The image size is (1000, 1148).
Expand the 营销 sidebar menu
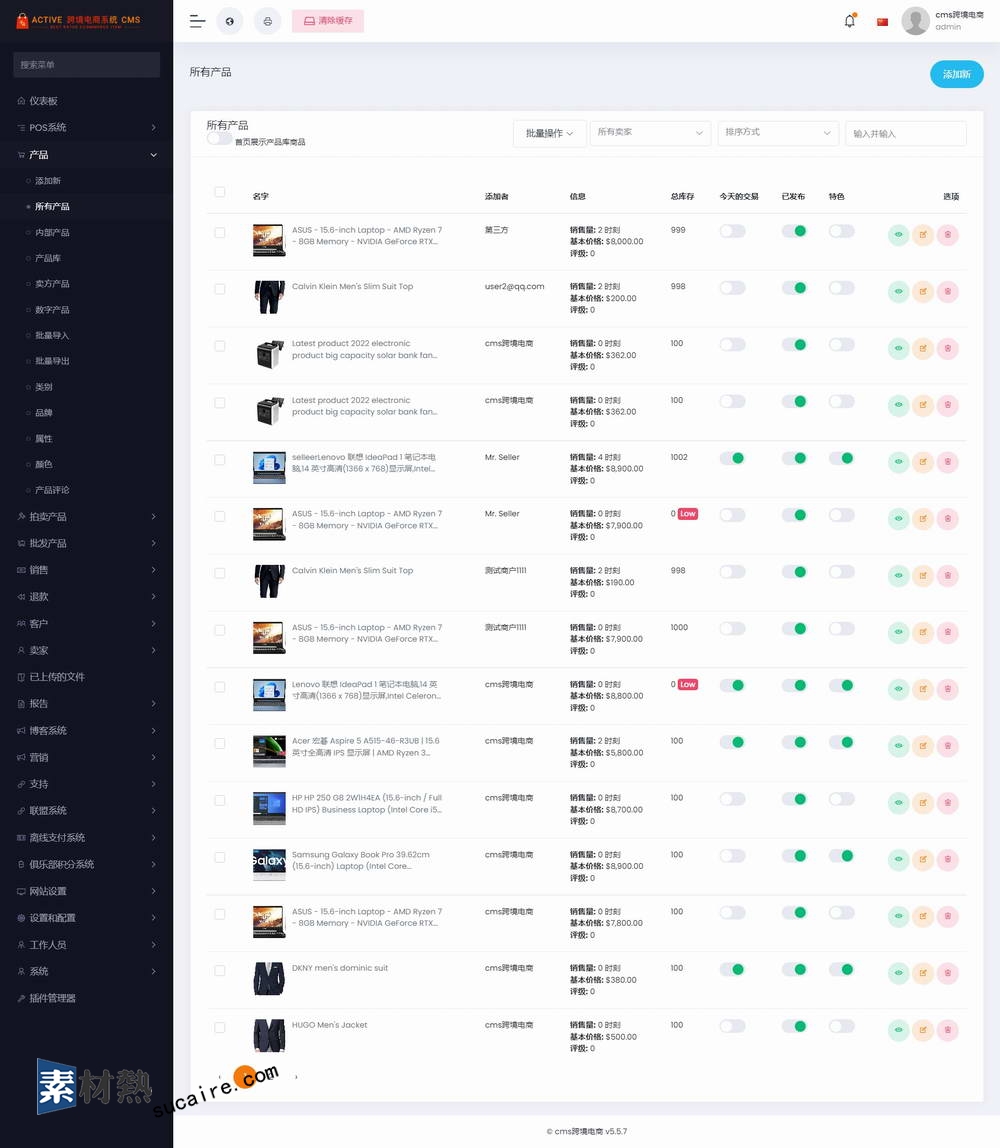click(86, 757)
